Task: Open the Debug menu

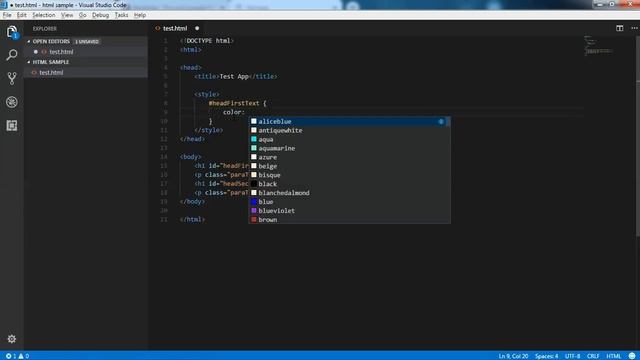Action: coord(100,15)
